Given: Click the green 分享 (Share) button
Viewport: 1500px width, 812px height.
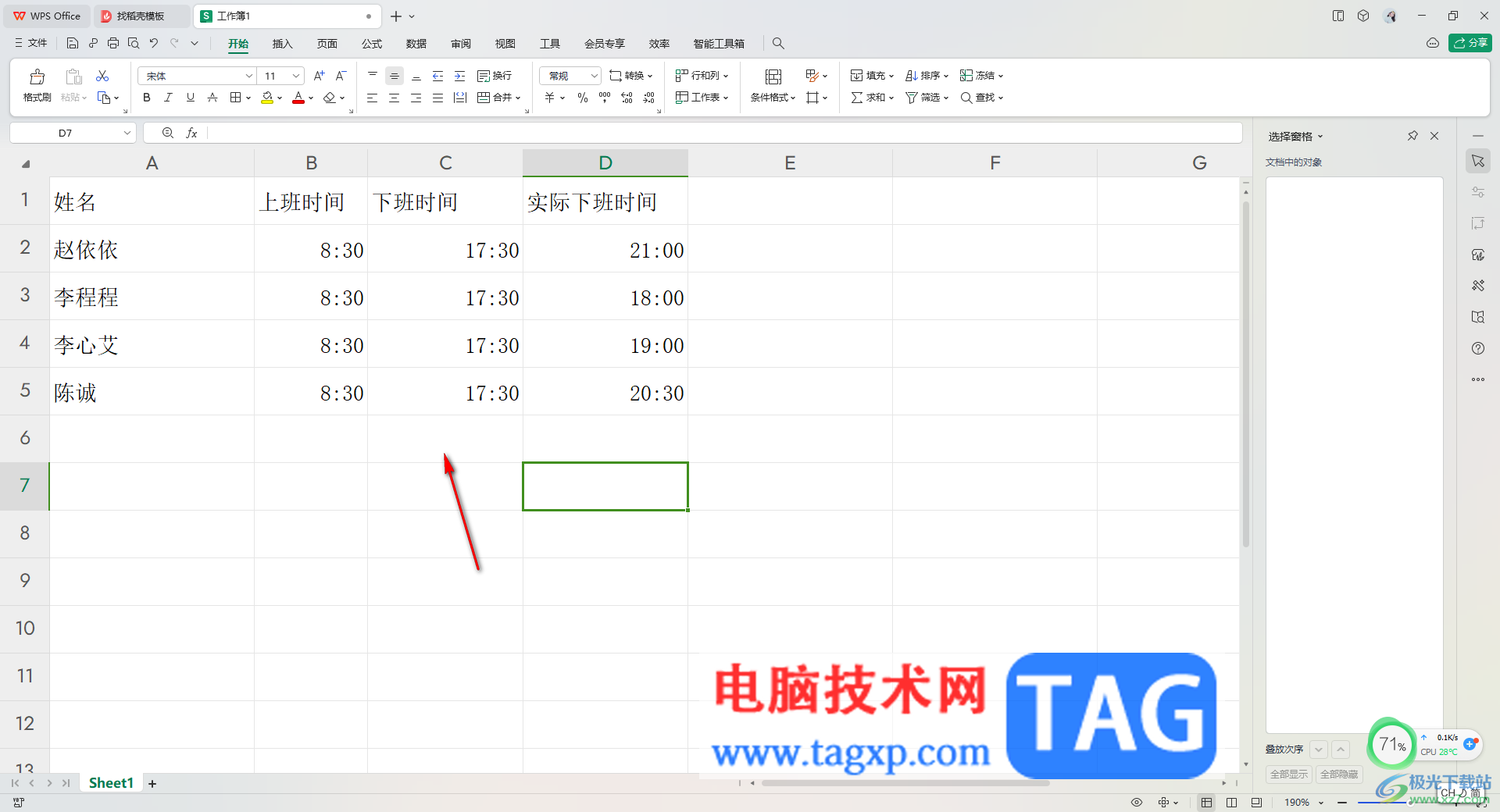Looking at the screenshot, I should (1470, 43).
